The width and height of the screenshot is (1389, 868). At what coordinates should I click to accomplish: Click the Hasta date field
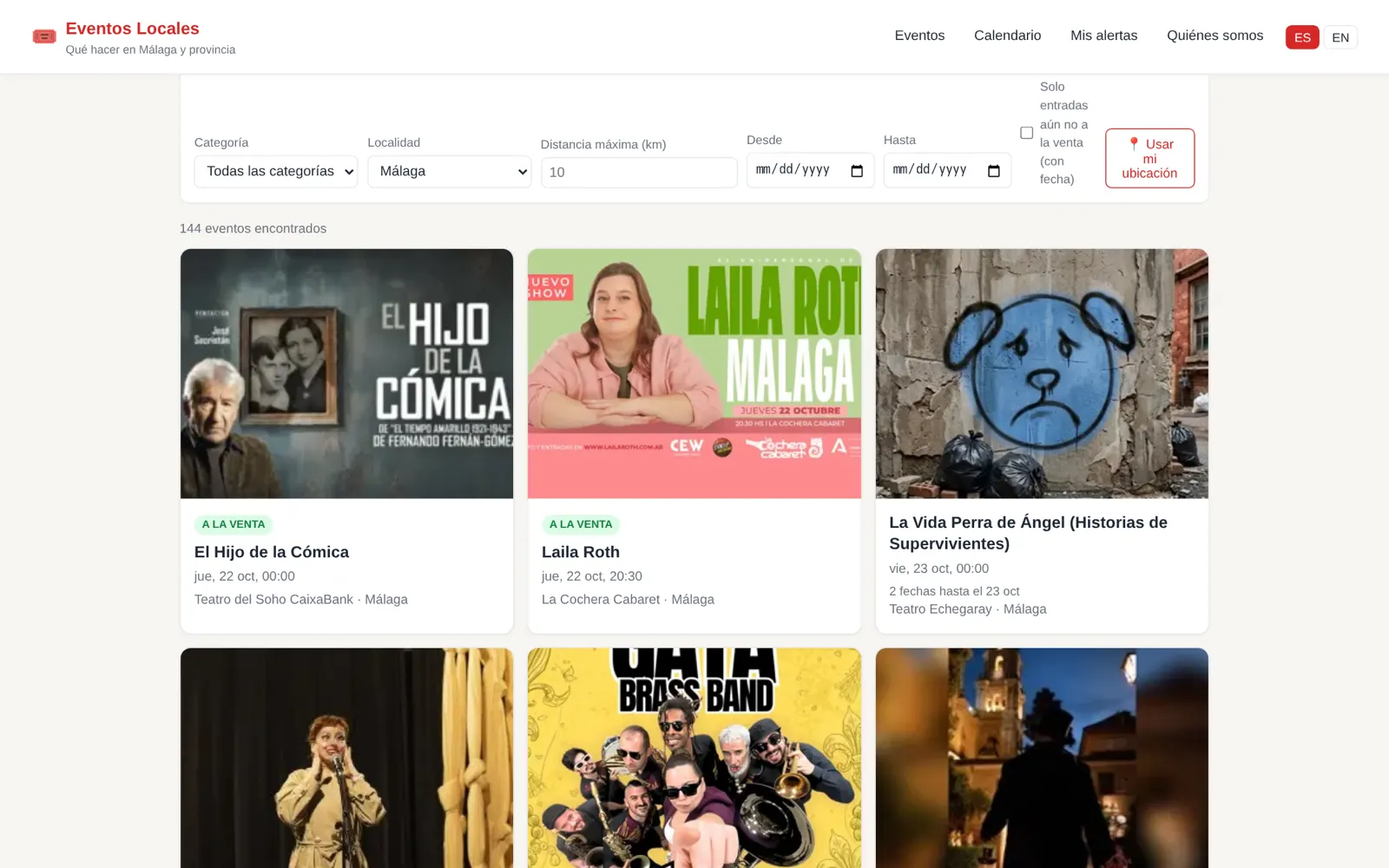pyautogui.click(x=947, y=170)
